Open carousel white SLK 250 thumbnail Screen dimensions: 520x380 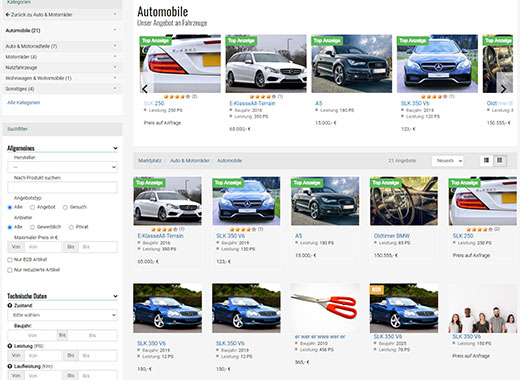coord(180,64)
